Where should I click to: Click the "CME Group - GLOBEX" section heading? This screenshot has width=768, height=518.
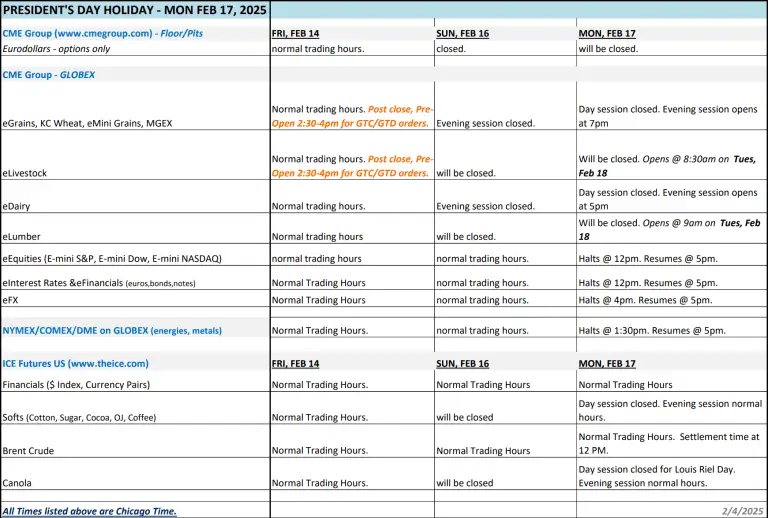[x=49, y=75]
